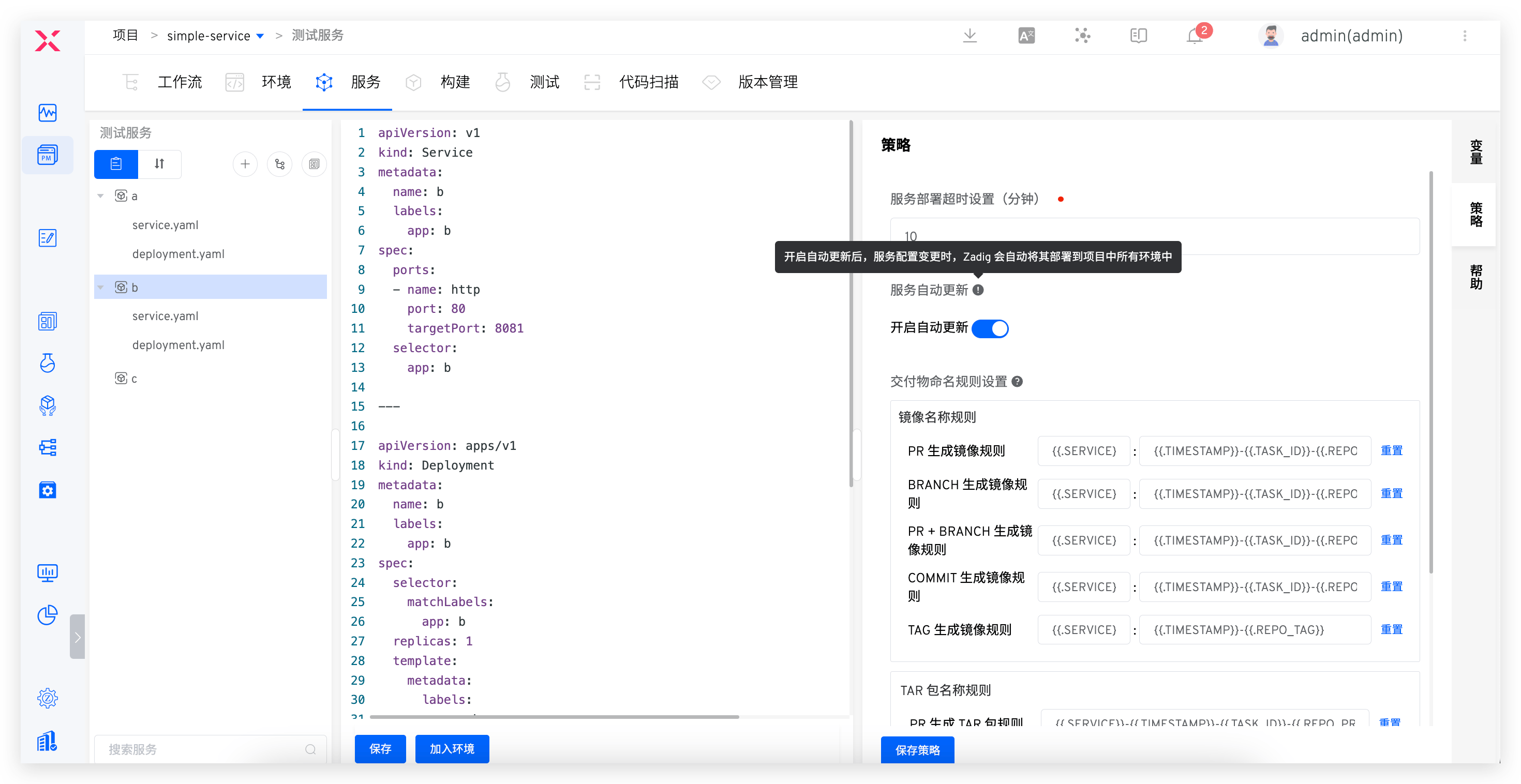Open notifications bell with badge 2
The image size is (1521, 784).
click(1196, 35)
